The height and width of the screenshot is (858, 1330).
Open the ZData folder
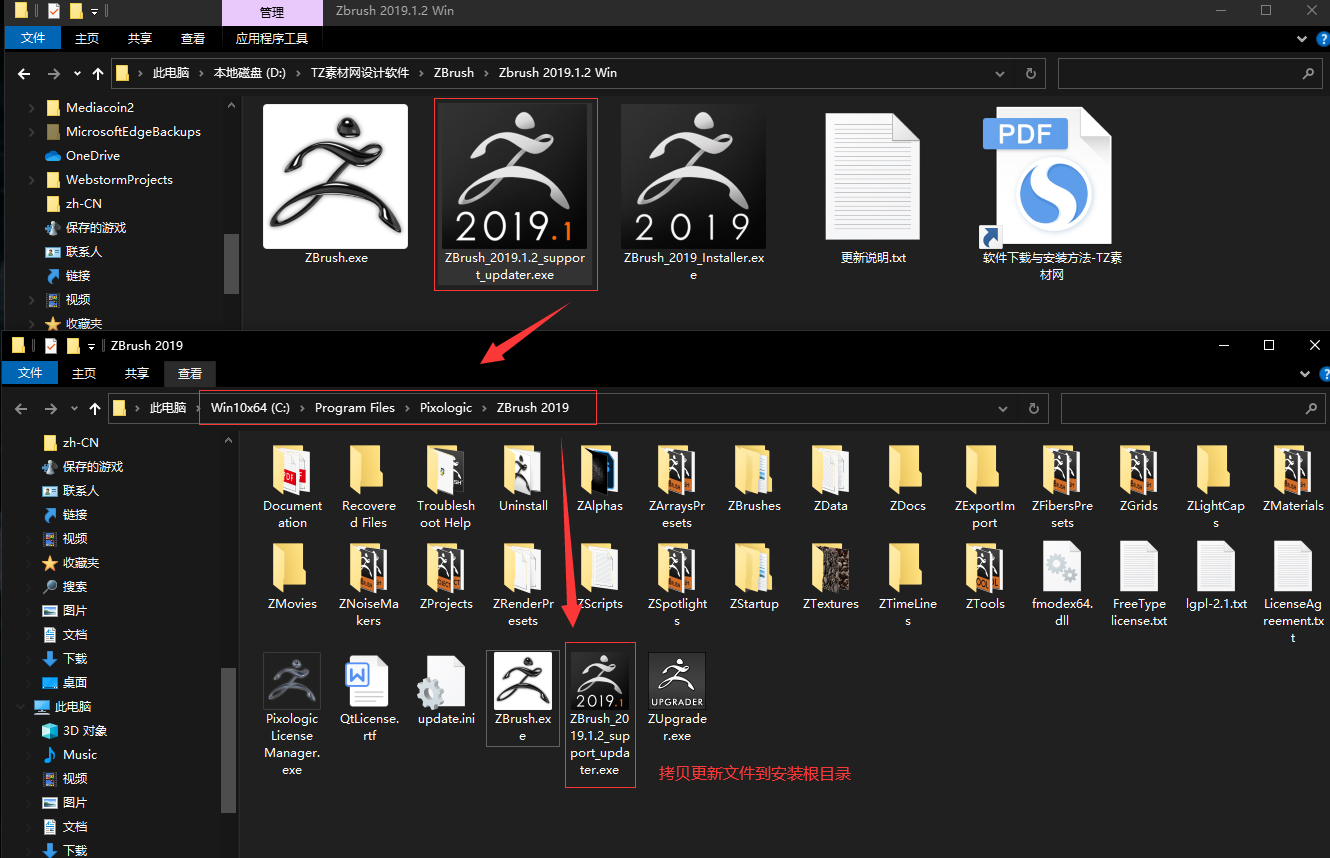click(x=830, y=479)
